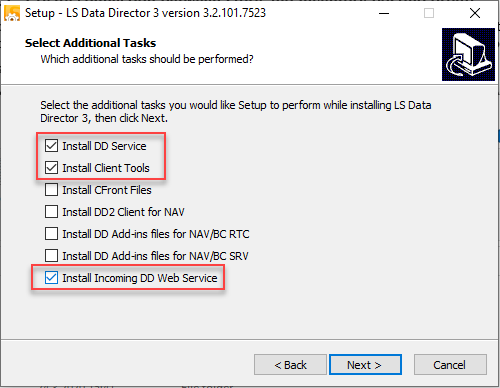Check DD Add-ins files for NAV/BC RTC

tap(51, 234)
